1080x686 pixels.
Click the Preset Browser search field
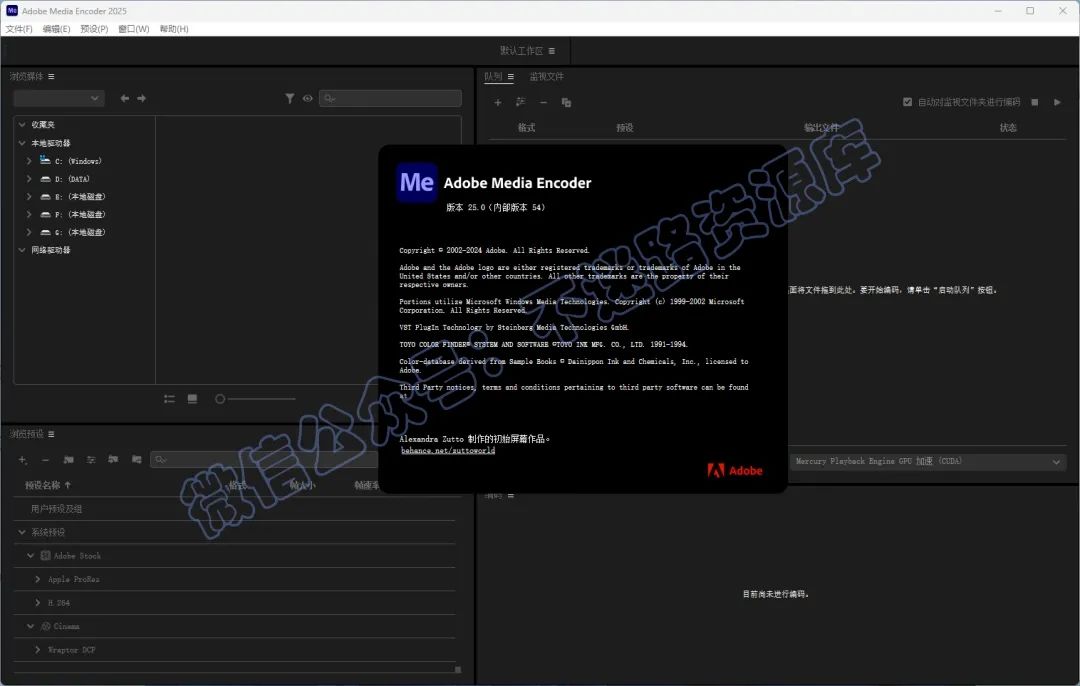pos(265,459)
